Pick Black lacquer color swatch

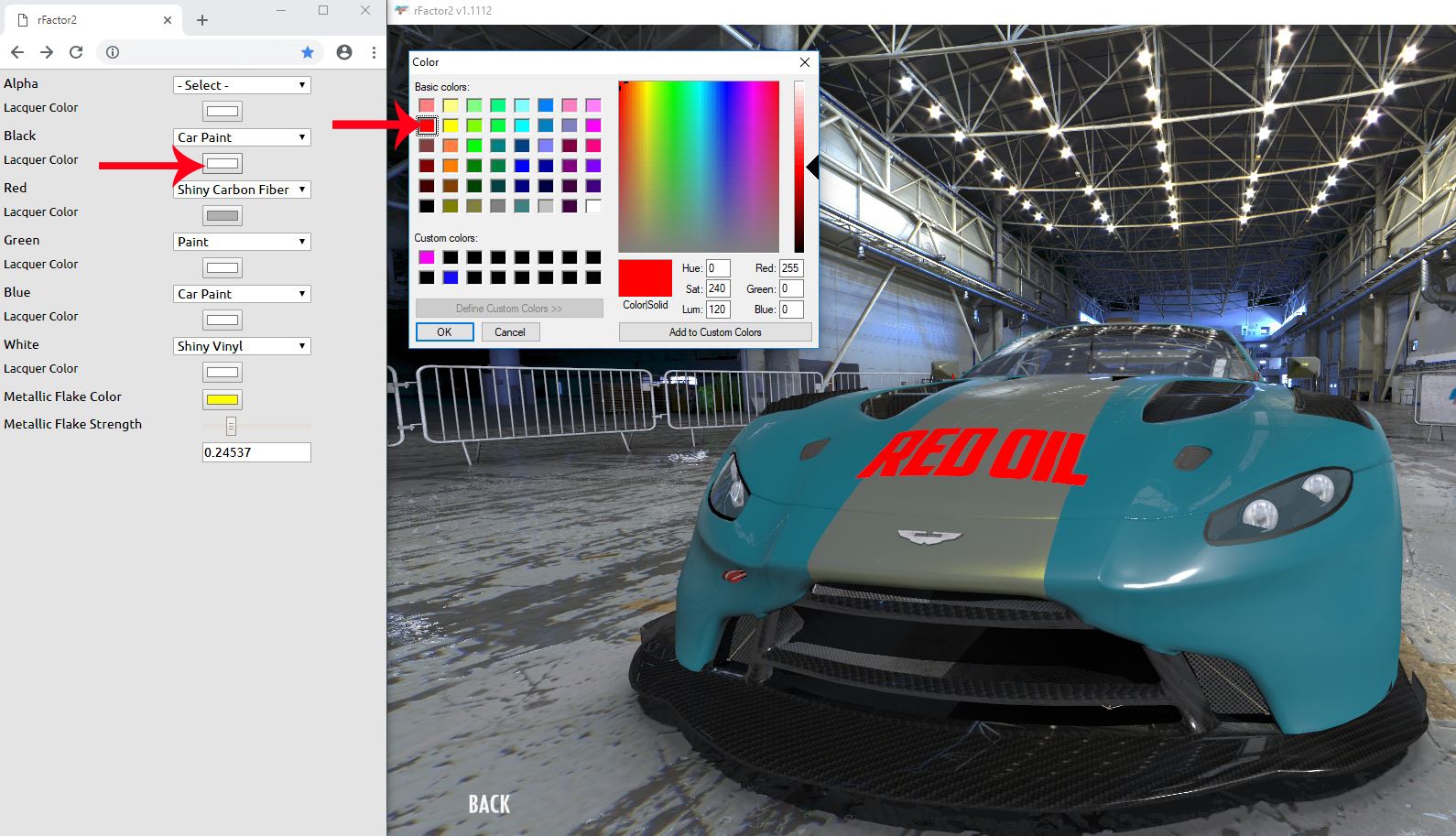(x=223, y=164)
